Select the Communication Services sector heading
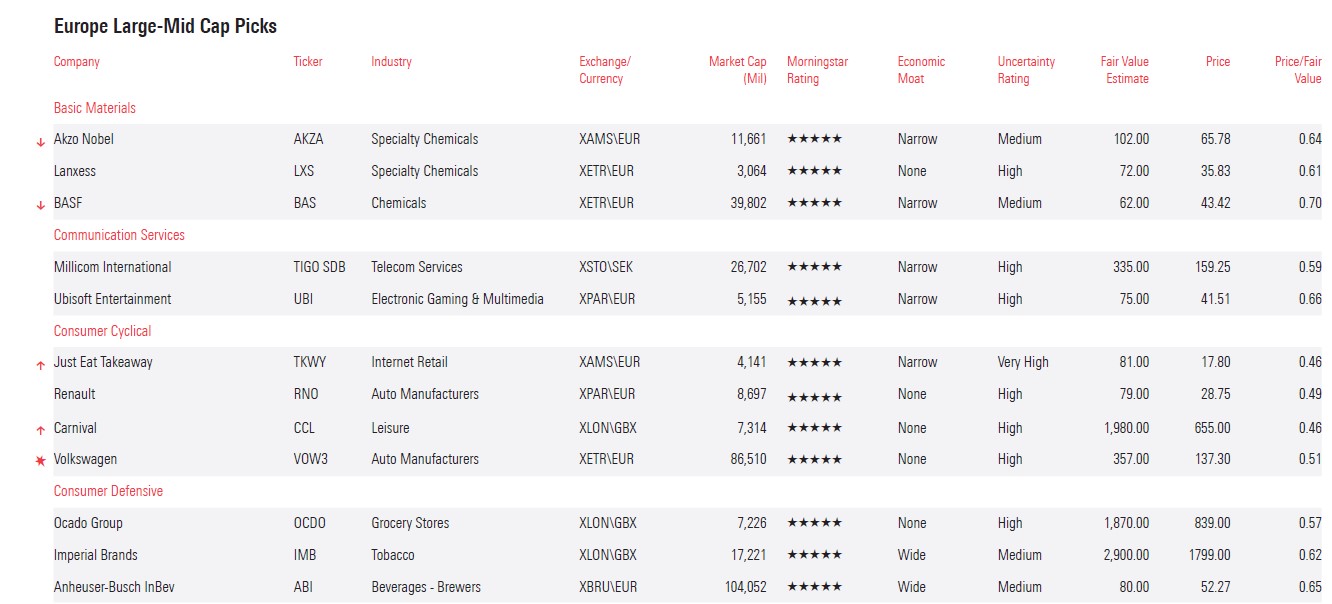 (119, 235)
